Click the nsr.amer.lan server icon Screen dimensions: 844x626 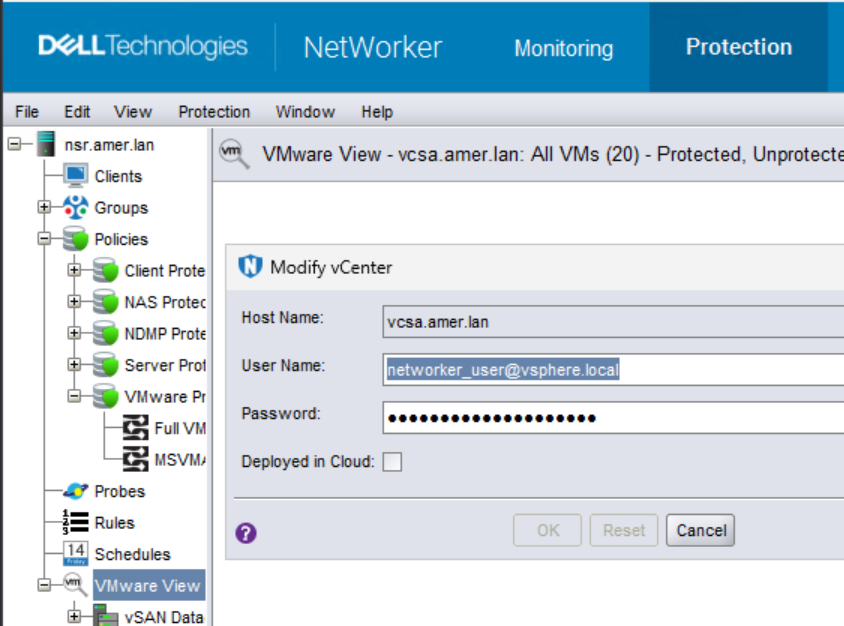pyautogui.click(x=46, y=144)
